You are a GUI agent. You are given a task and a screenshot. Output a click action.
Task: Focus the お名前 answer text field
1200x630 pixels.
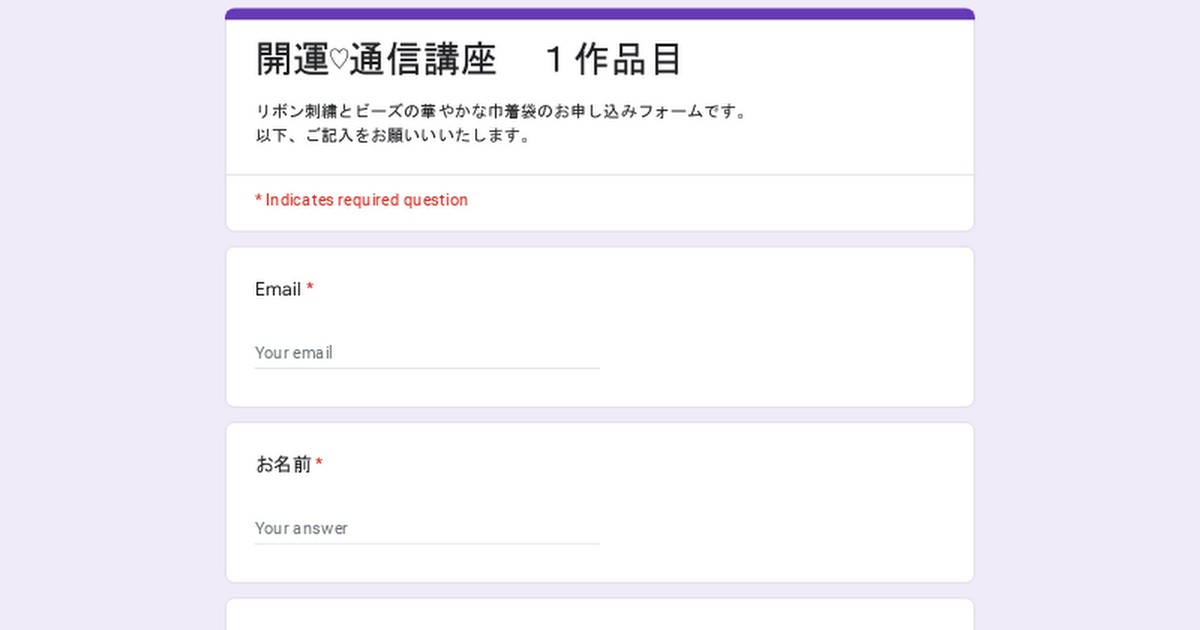[x=426, y=528]
